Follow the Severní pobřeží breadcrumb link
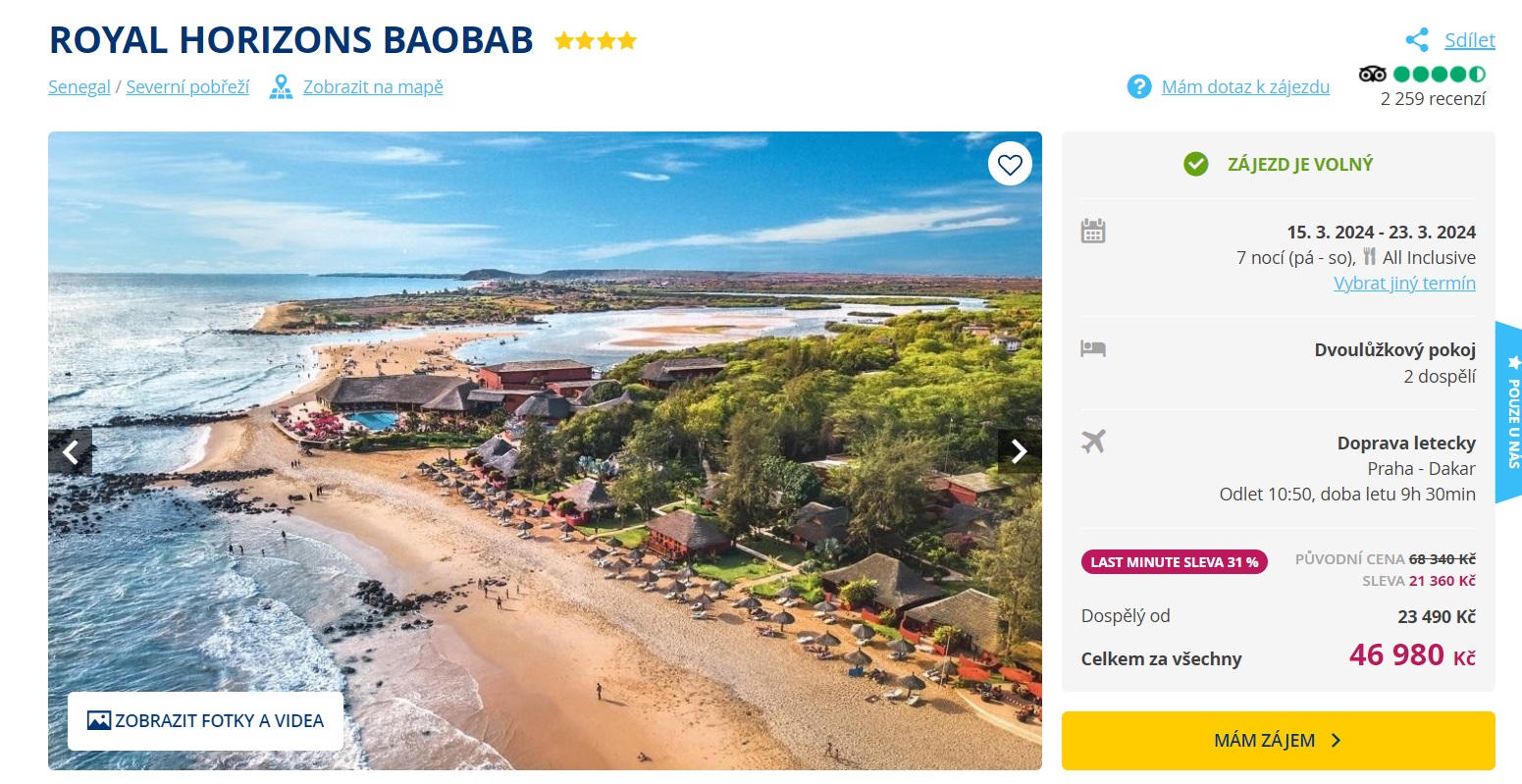 point(187,86)
